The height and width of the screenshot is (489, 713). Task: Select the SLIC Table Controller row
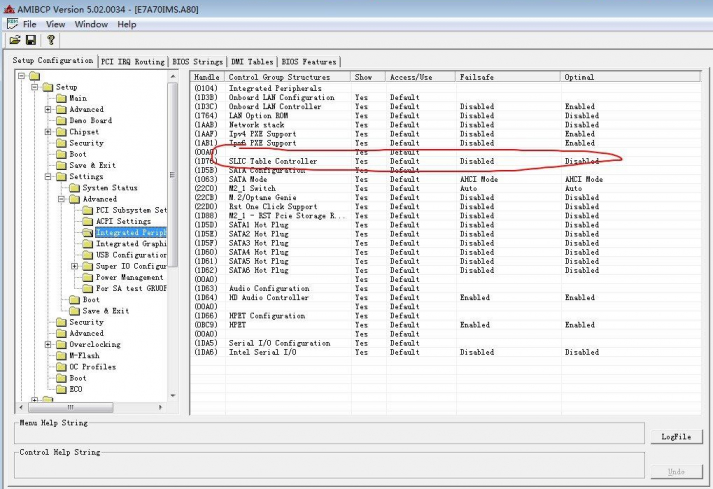click(x=446, y=161)
